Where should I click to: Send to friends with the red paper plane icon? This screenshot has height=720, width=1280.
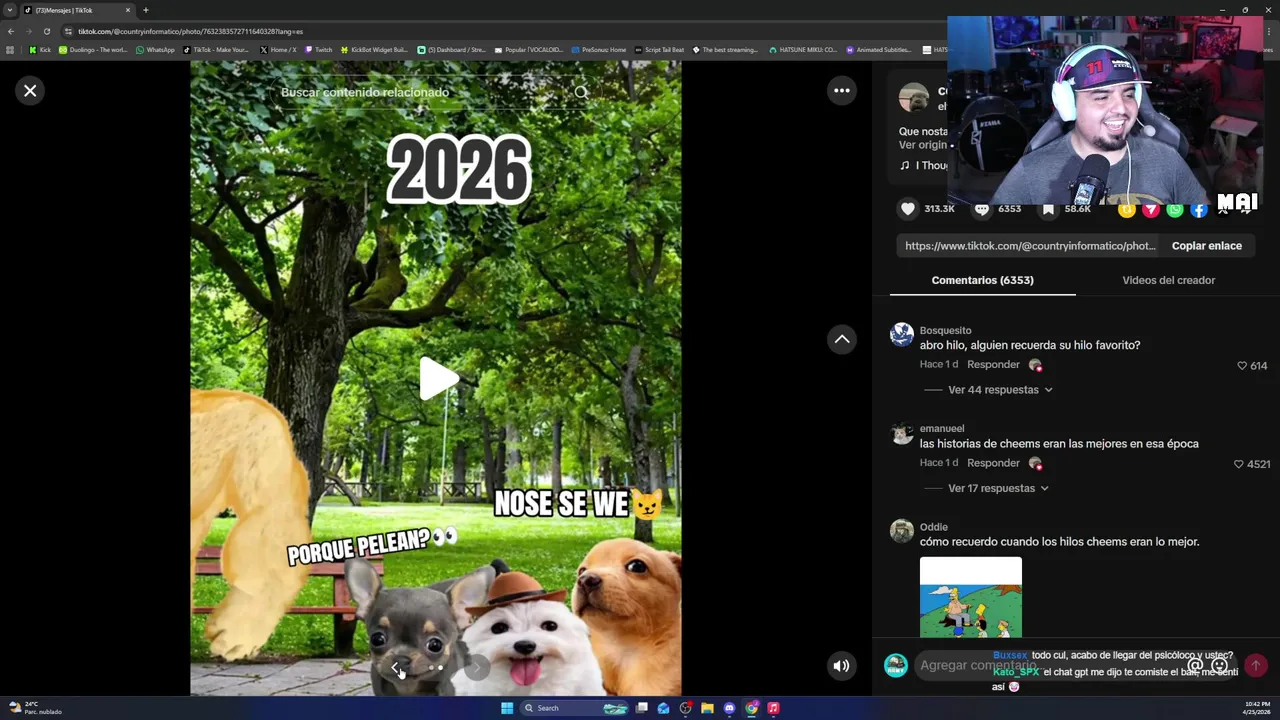point(1151,209)
